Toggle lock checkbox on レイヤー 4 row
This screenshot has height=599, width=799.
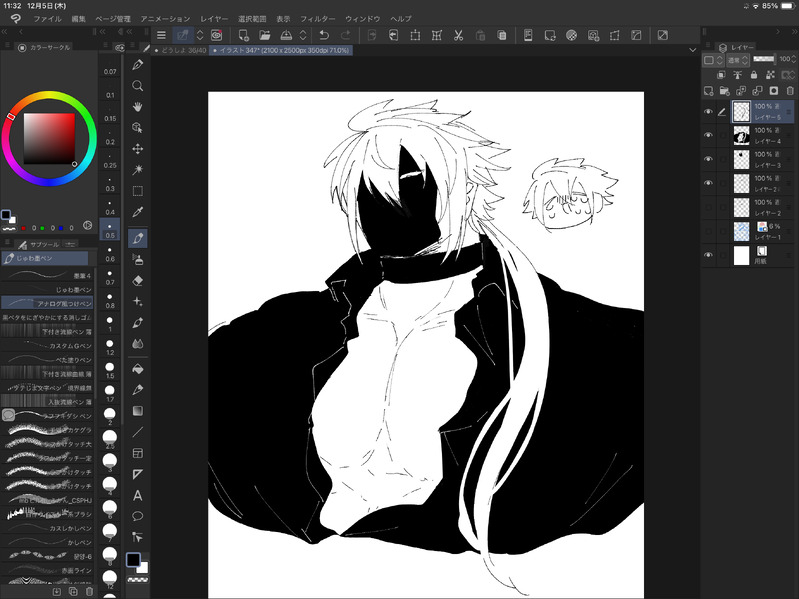(x=722, y=135)
